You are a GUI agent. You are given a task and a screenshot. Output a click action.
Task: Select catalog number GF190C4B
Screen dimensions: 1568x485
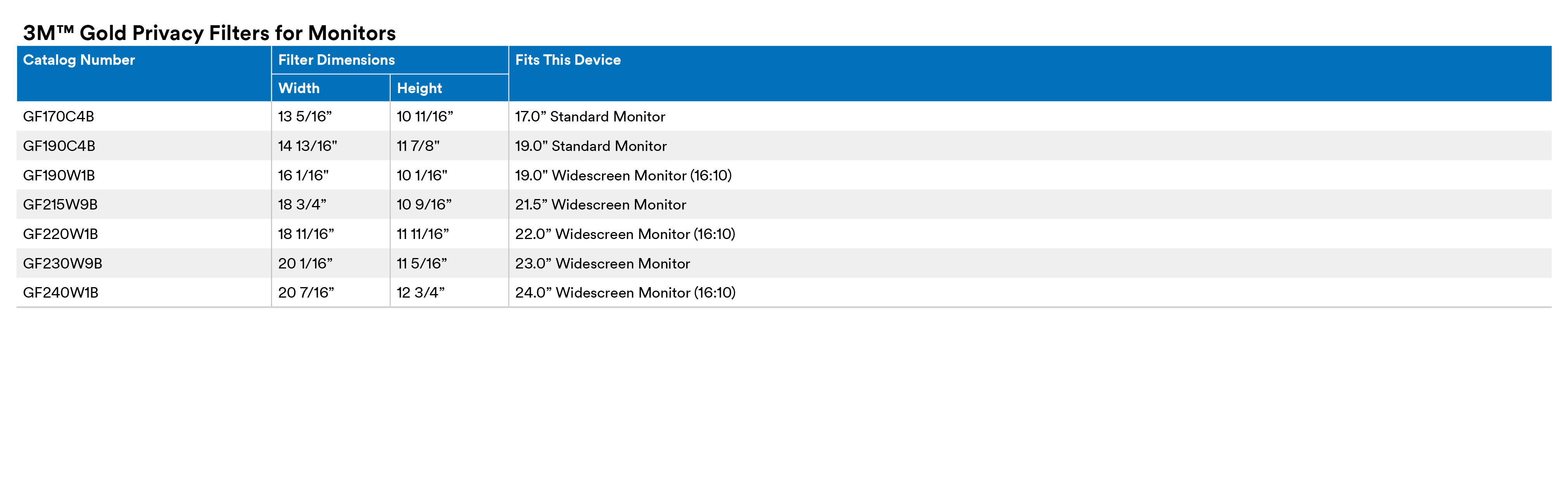pos(59,146)
